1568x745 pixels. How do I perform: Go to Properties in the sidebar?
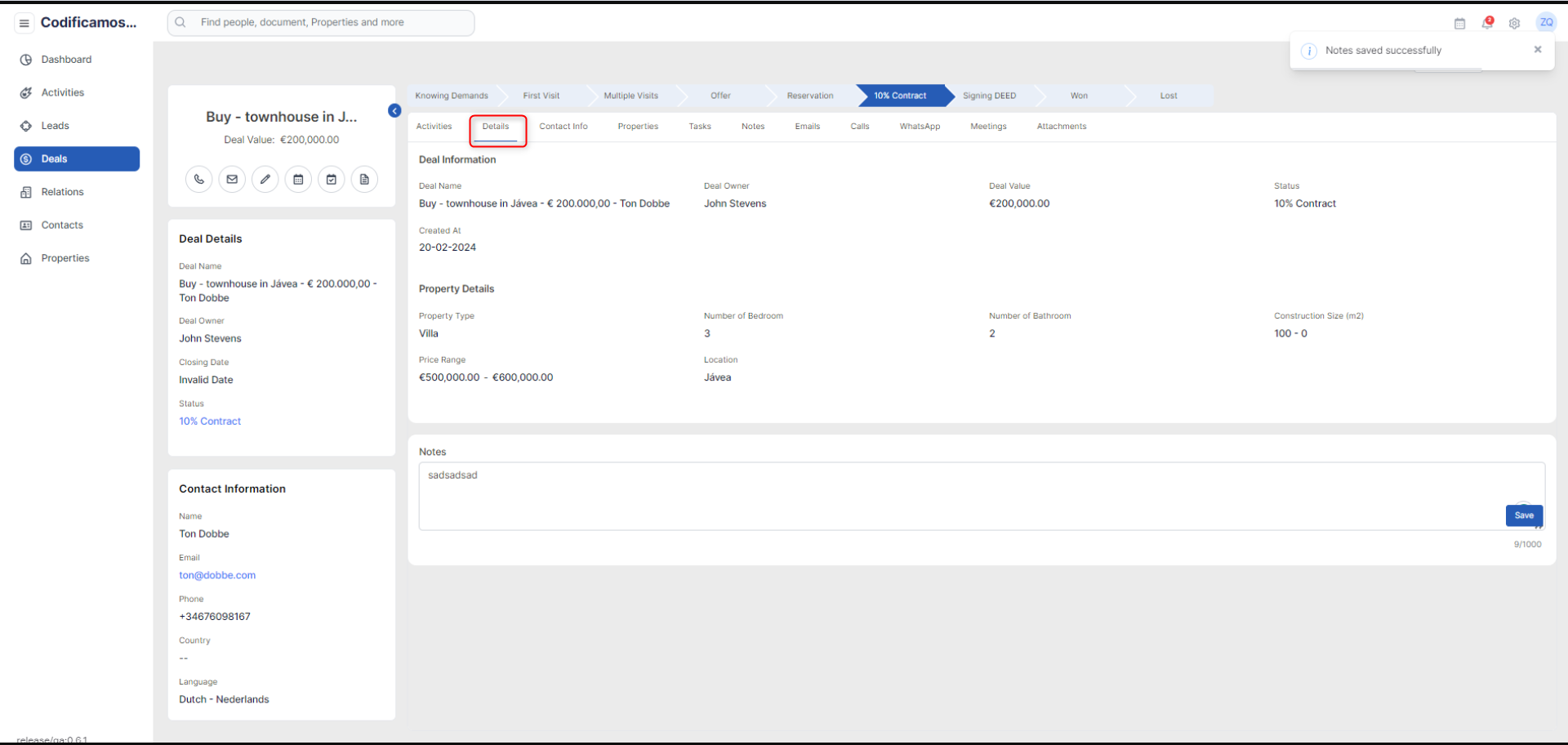point(65,258)
